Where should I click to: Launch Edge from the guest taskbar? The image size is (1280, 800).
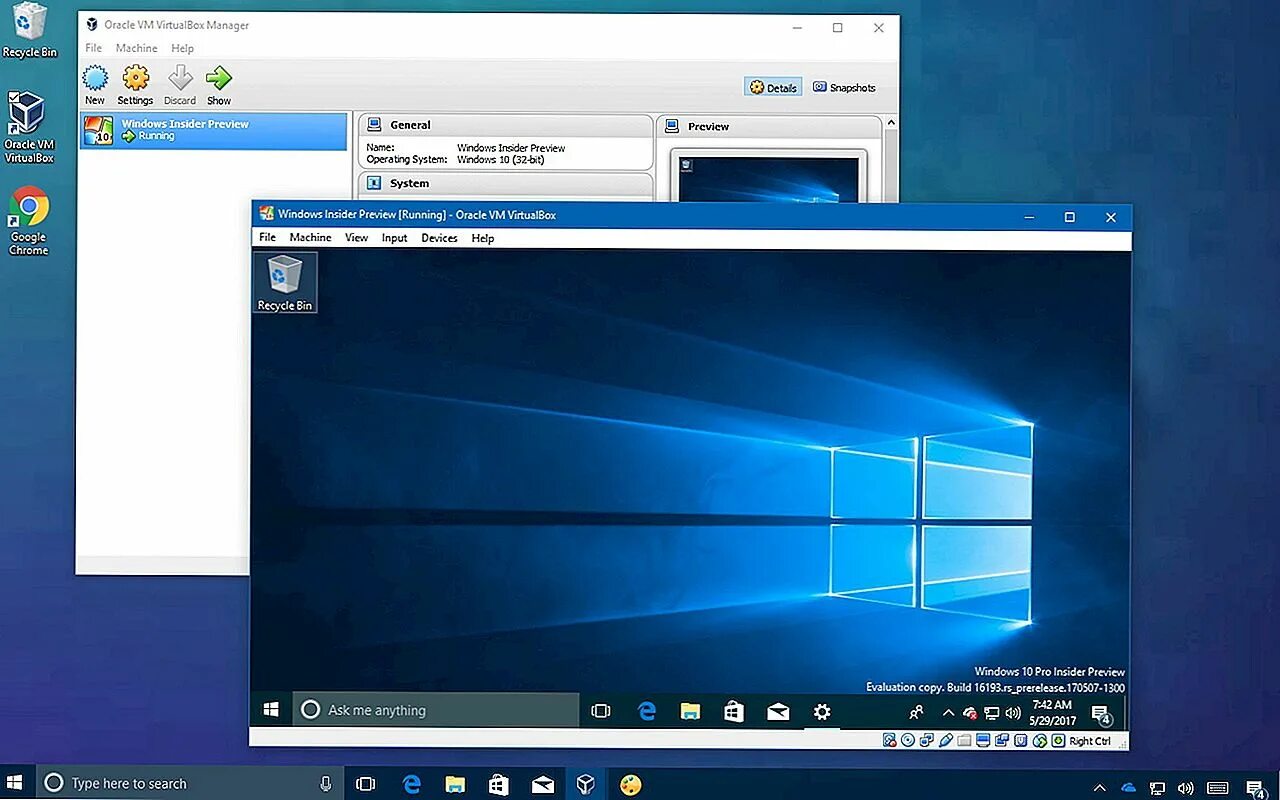click(647, 711)
